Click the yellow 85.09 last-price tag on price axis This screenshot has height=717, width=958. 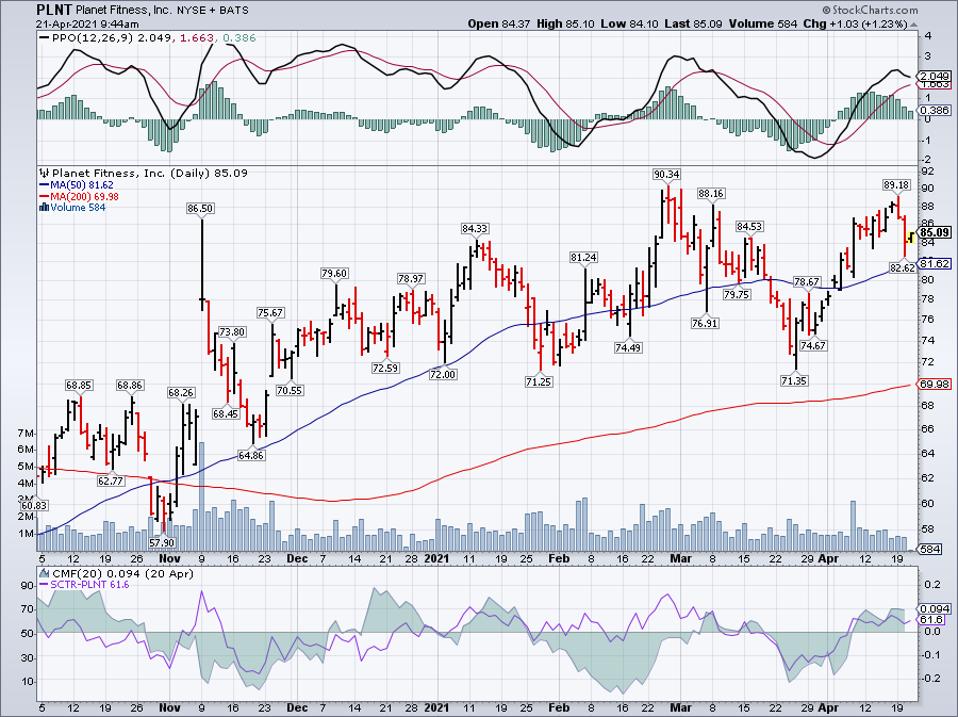[x=935, y=232]
